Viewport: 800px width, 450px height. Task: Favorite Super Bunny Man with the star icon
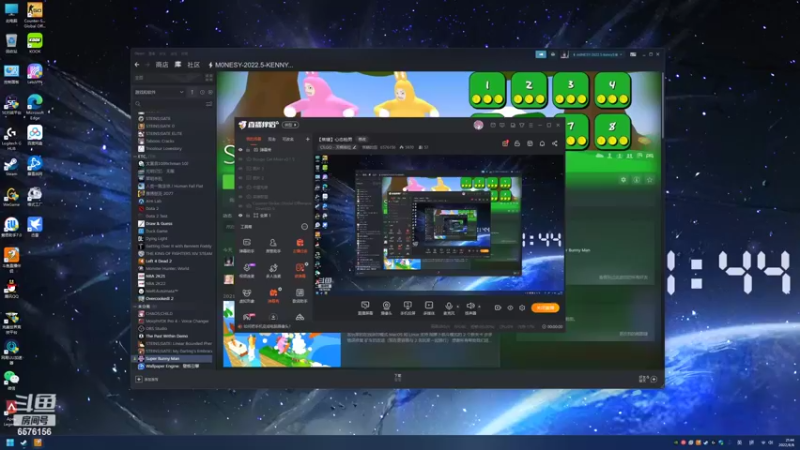click(x=649, y=180)
